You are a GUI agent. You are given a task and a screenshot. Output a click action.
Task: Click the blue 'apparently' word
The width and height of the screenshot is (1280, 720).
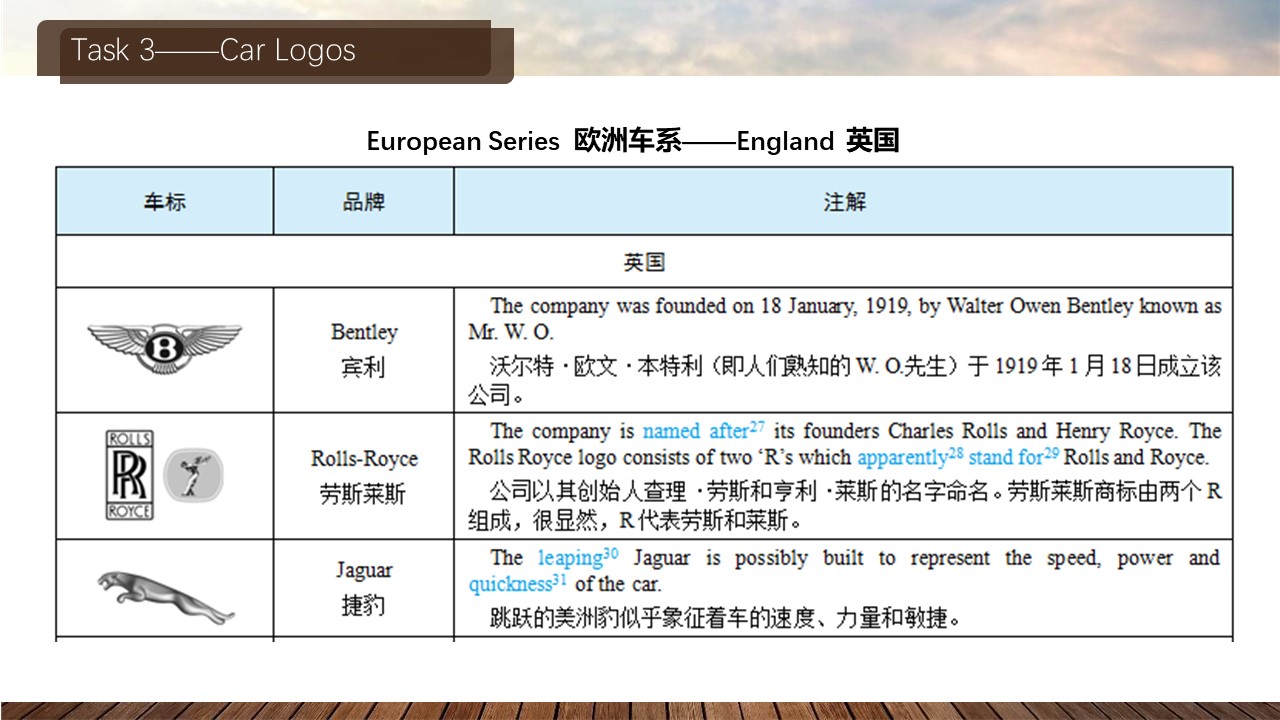[x=902, y=458]
